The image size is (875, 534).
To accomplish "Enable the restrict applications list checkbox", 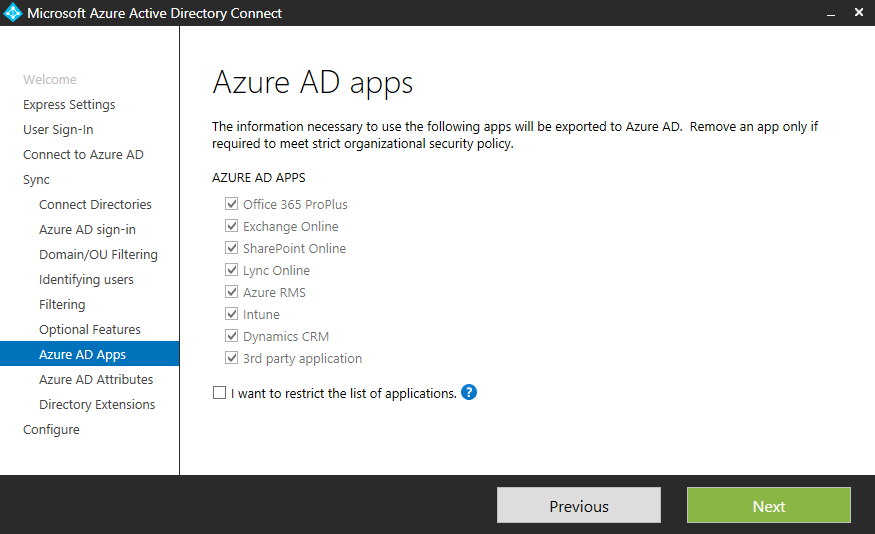I will tap(220, 394).
